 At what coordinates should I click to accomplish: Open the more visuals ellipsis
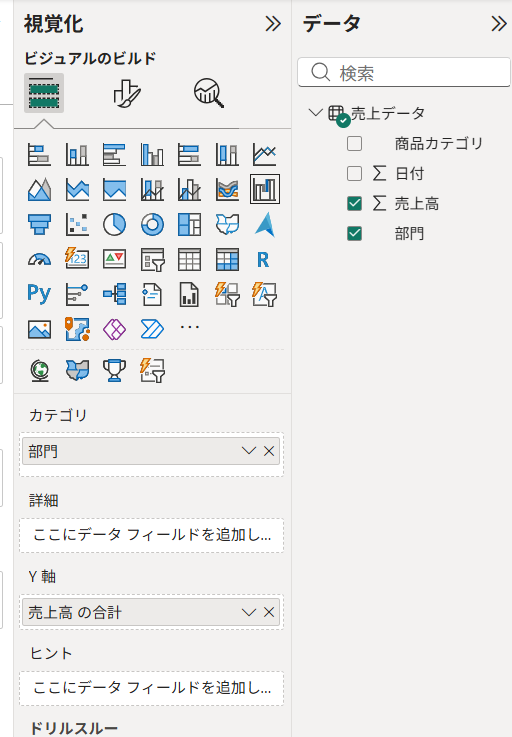point(189,327)
